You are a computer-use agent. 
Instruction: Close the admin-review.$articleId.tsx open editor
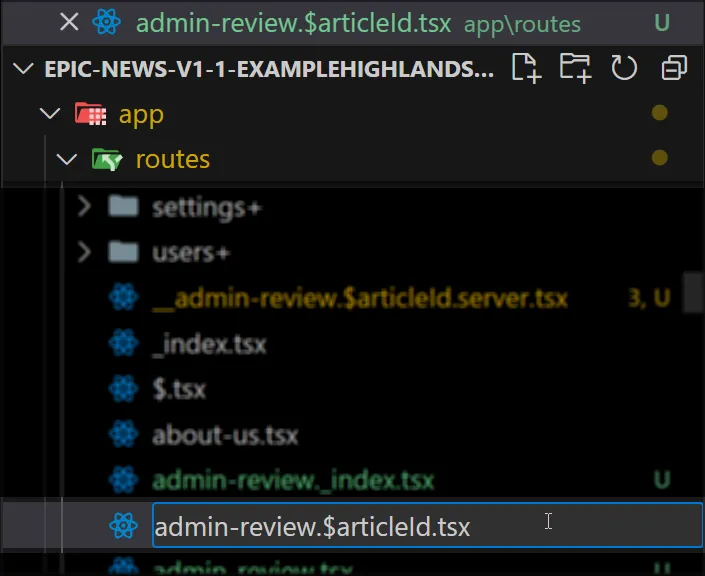(x=69, y=22)
